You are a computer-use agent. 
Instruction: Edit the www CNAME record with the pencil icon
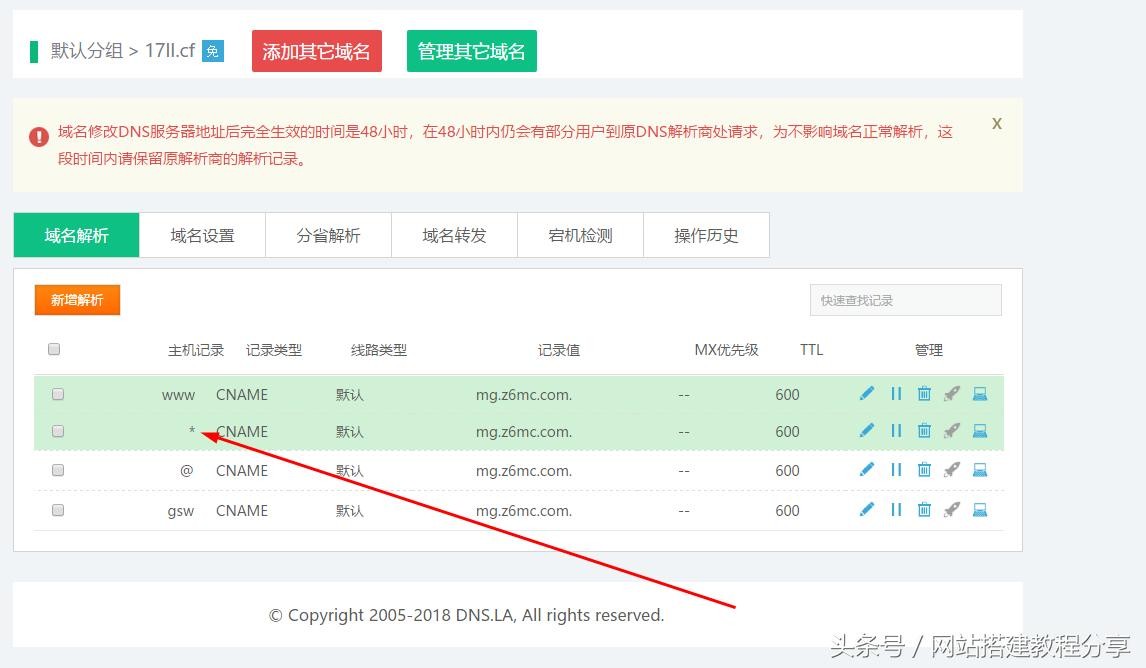click(x=867, y=394)
